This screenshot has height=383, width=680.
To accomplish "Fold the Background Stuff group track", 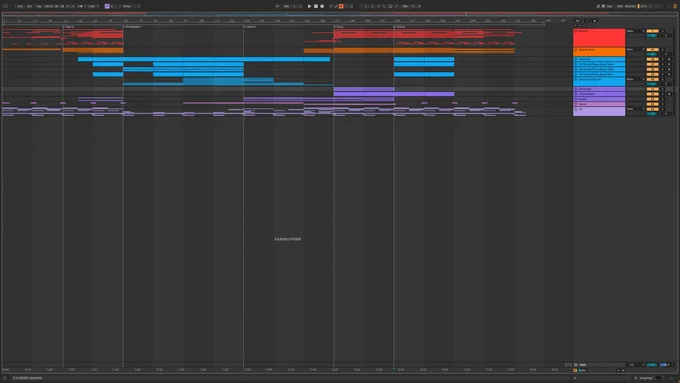I will coord(576,79).
